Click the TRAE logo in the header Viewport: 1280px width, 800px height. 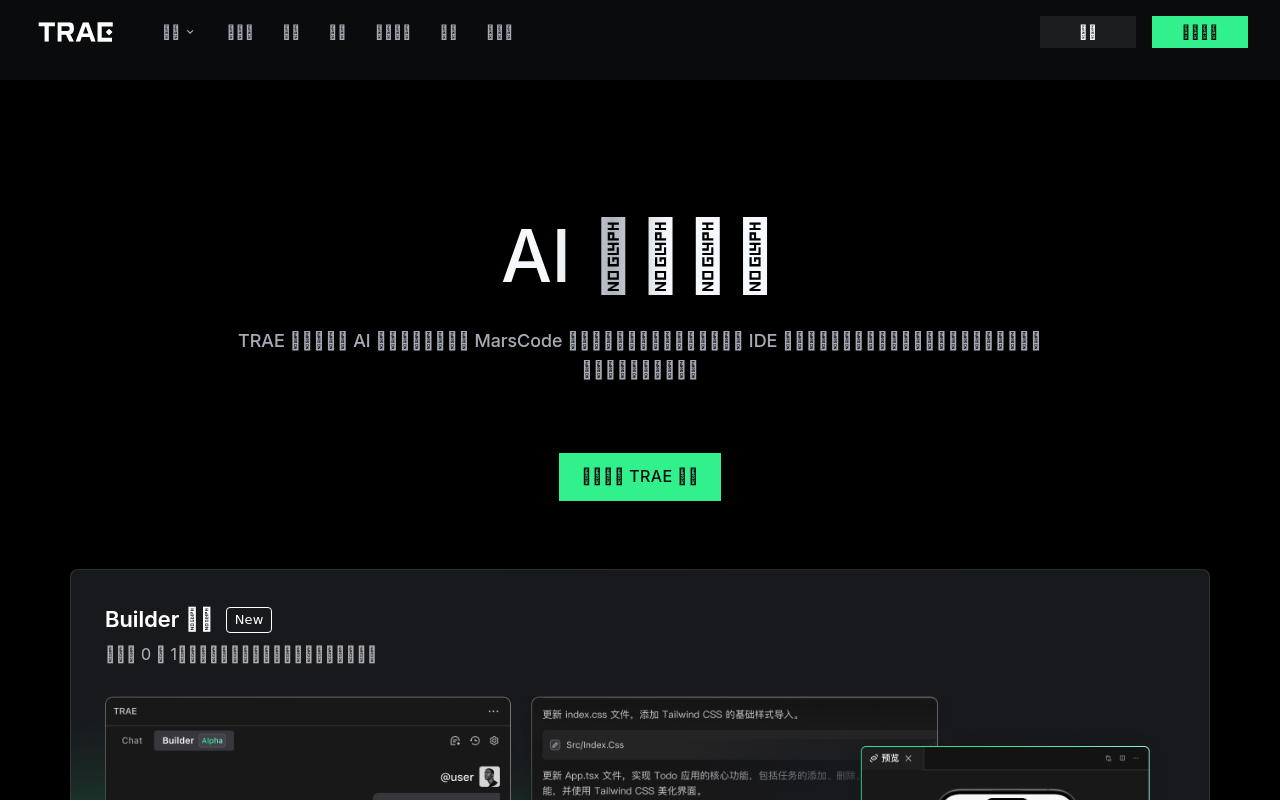click(76, 32)
